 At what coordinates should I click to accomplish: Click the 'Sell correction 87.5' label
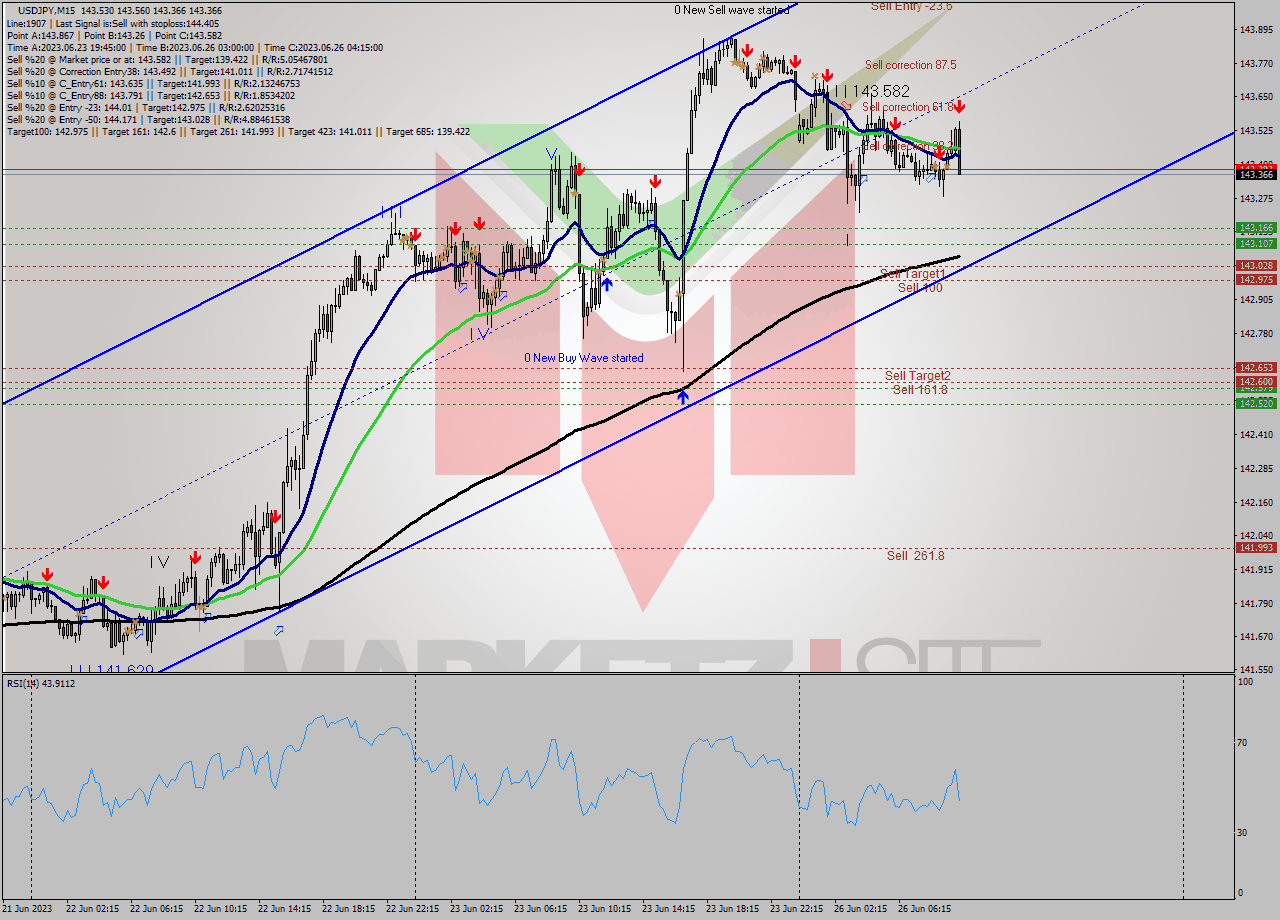coord(910,65)
